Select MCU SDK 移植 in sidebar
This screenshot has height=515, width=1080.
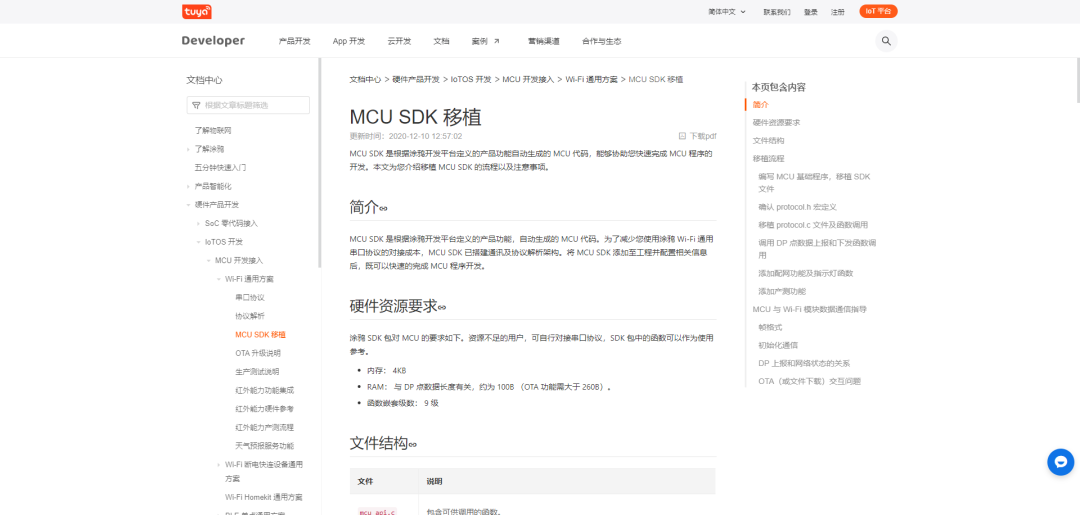click(260, 335)
